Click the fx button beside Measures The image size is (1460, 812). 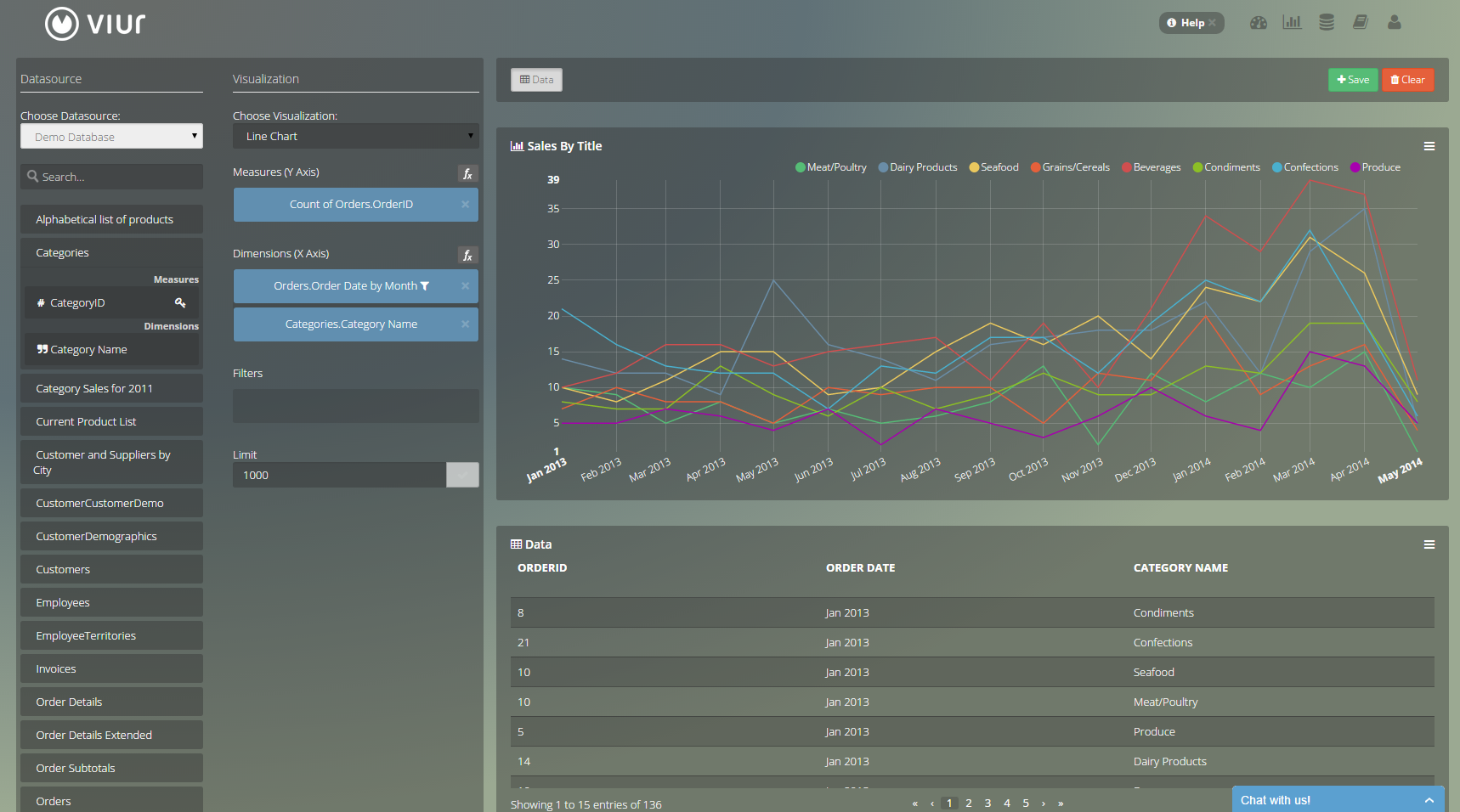click(467, 174)
